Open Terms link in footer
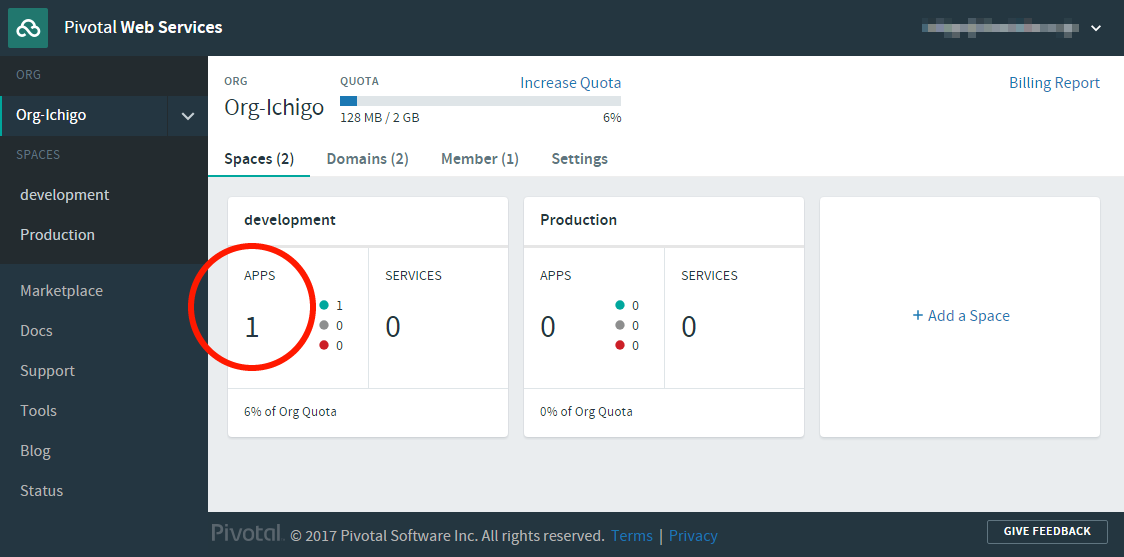 pos(632,535)
